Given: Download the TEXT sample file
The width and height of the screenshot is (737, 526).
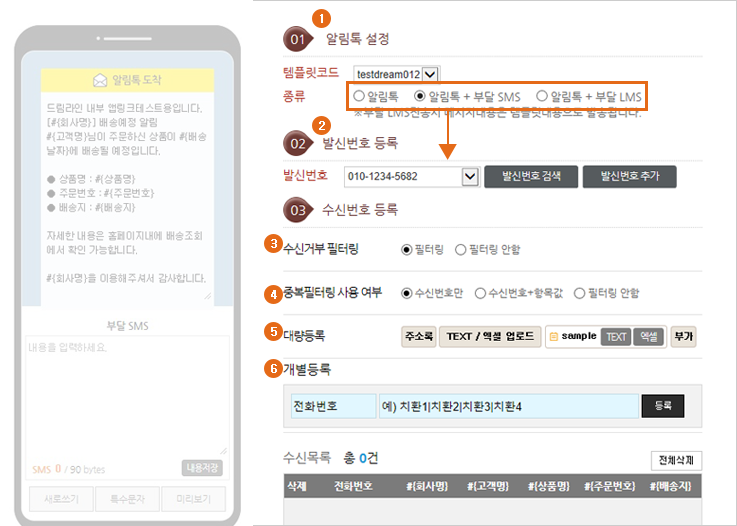Looking at the screenshot, I should [x=616, y=337].
